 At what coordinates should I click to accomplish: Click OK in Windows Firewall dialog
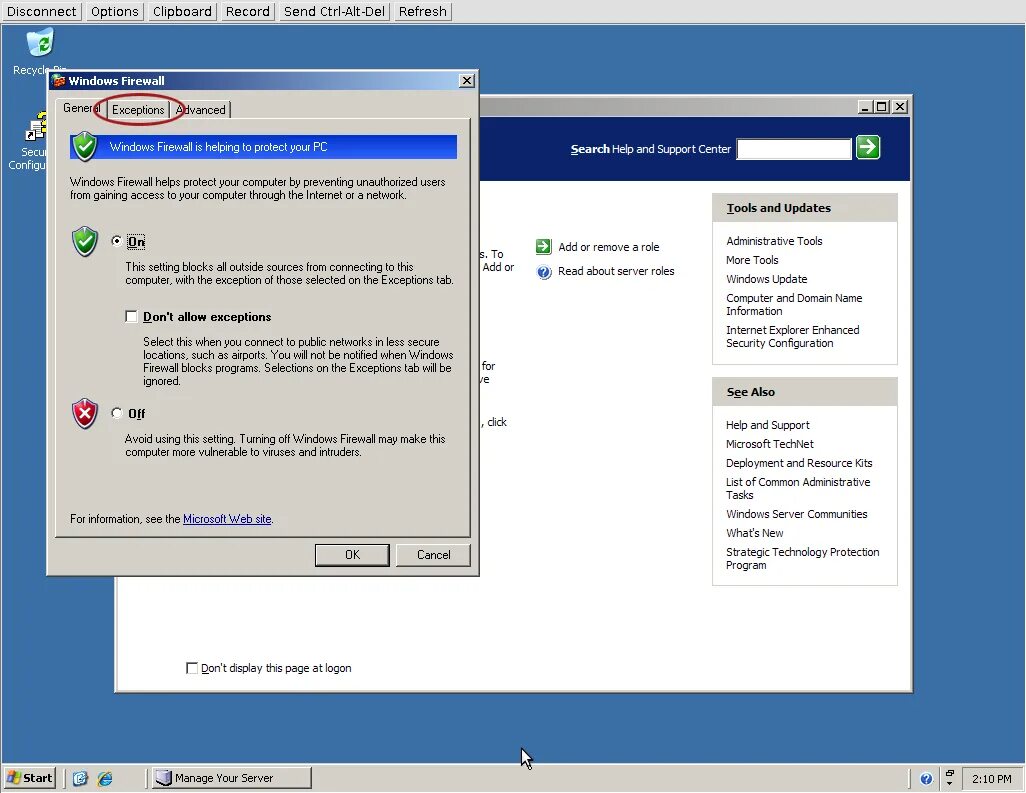click(352, 555)
